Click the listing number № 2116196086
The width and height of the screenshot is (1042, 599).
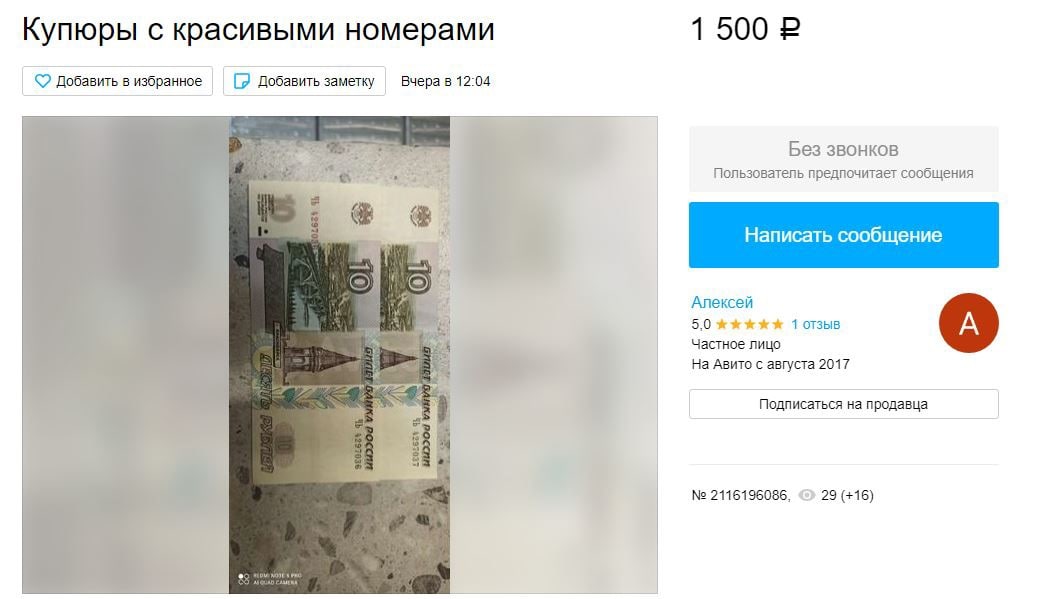(740, 495)
